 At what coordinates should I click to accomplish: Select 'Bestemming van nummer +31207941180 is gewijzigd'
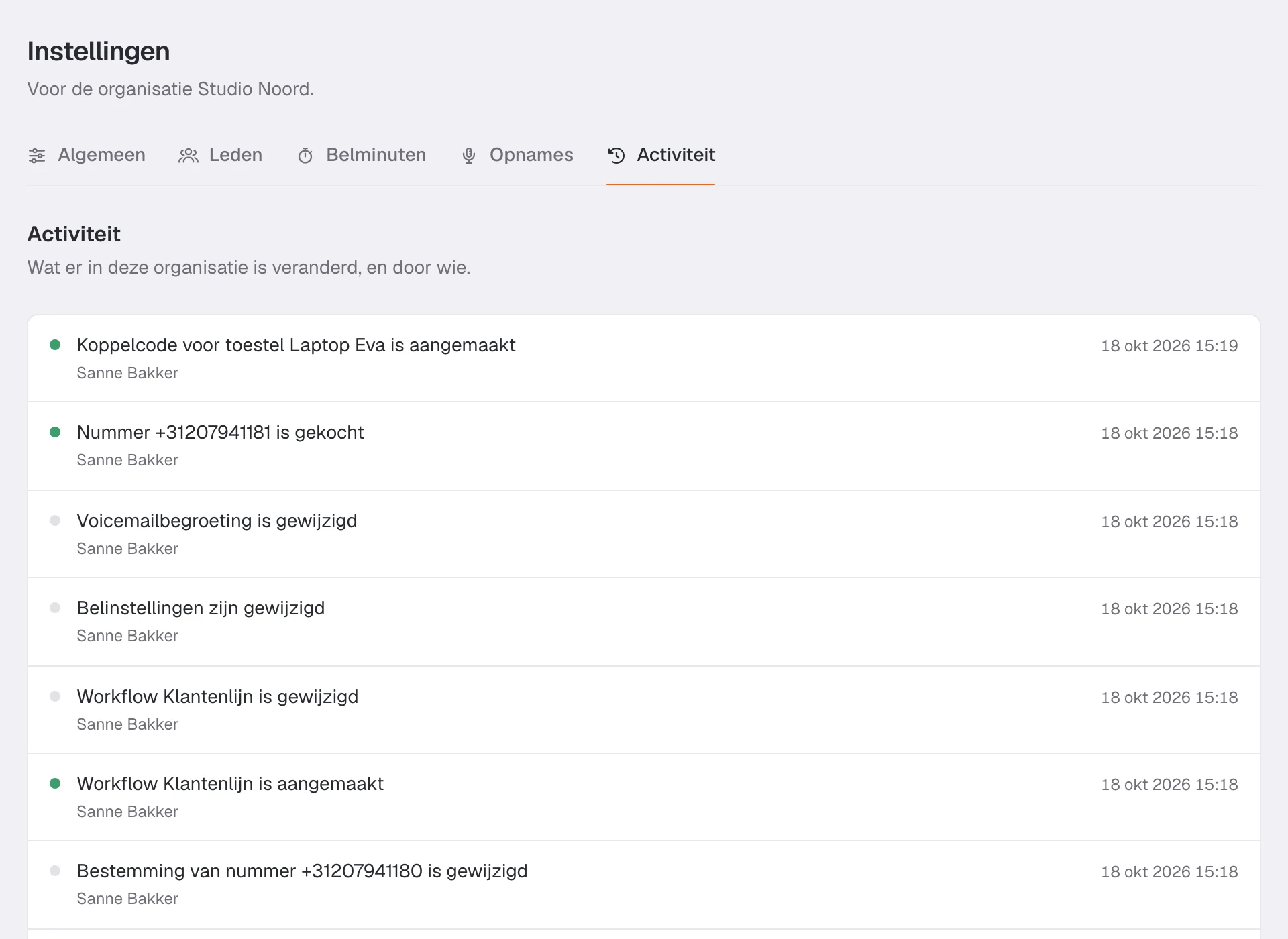click(x=302, y=871)
